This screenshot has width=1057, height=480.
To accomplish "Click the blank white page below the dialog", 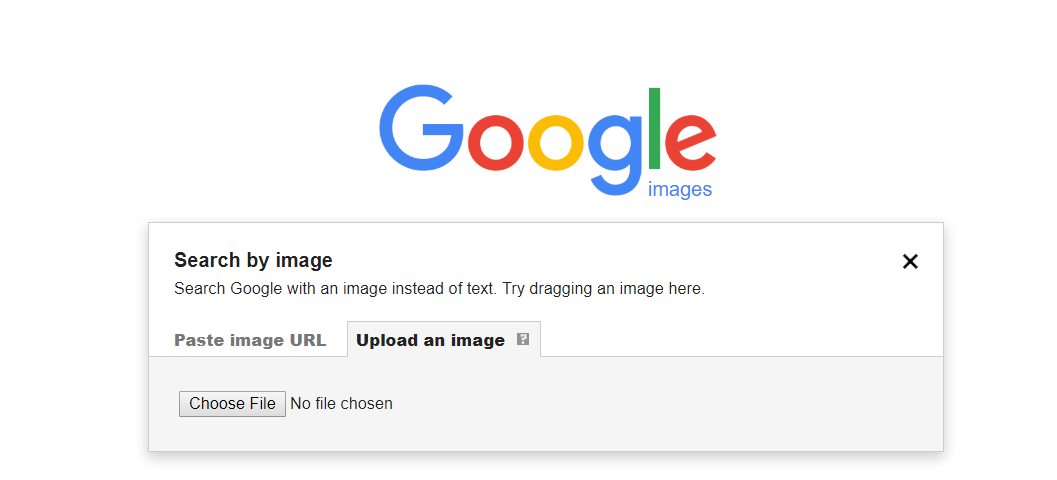I will pos(540,468).
